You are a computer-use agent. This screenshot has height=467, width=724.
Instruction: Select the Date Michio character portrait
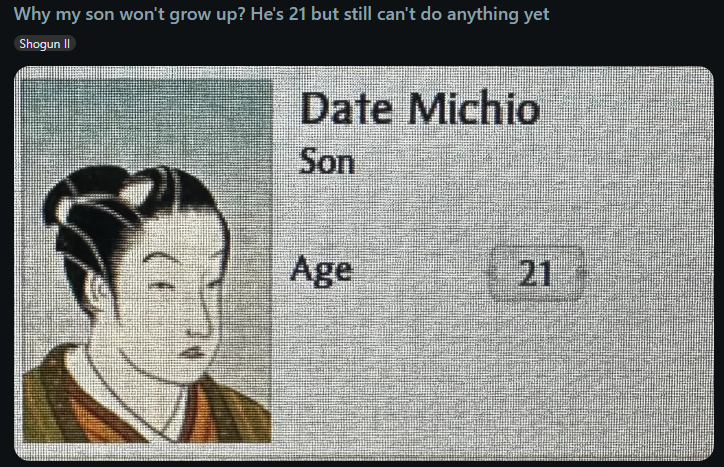click(147, 261)
